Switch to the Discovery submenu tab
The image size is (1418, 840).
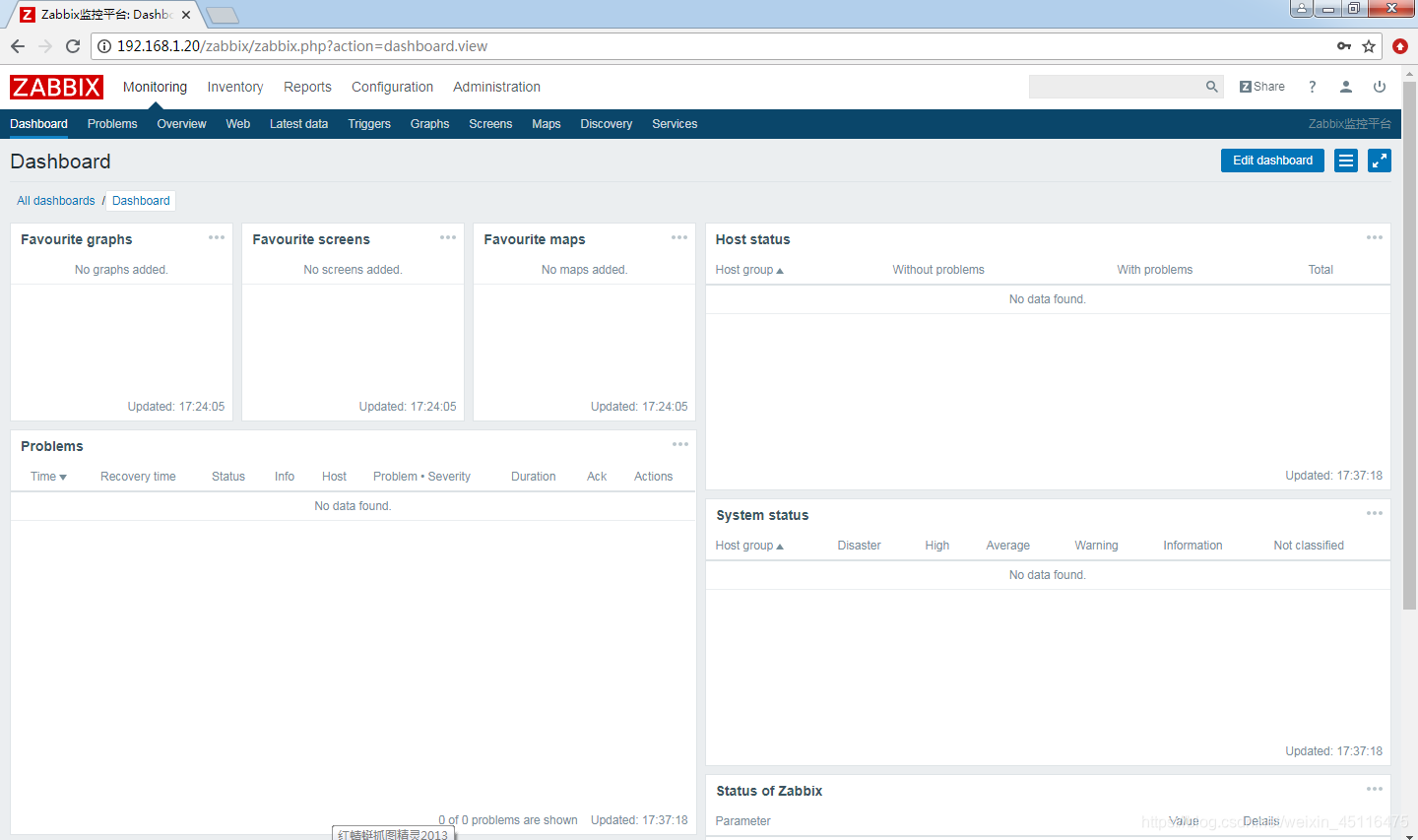pyautogui.click(x=607, y=124)
